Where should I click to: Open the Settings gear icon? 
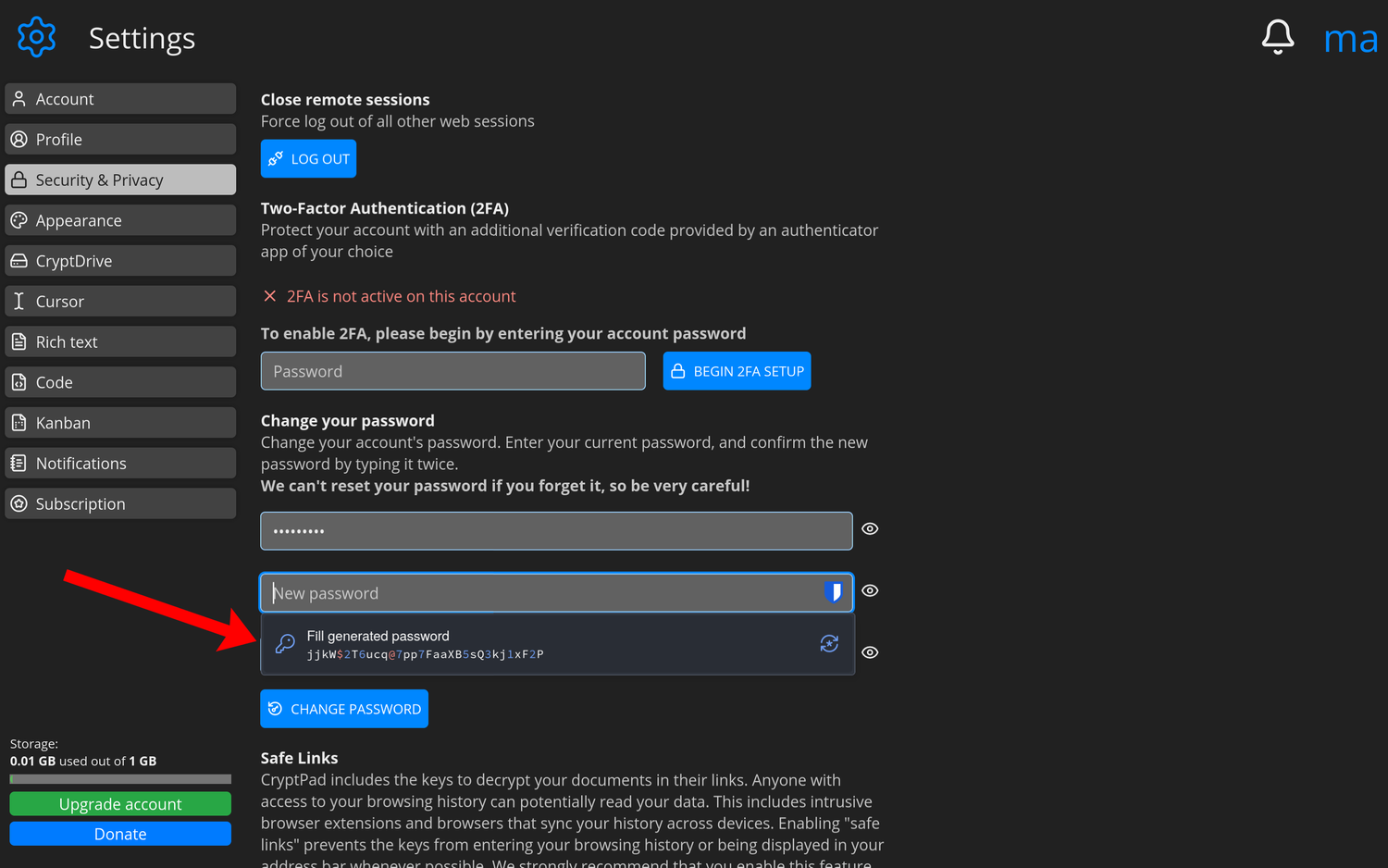35,37
